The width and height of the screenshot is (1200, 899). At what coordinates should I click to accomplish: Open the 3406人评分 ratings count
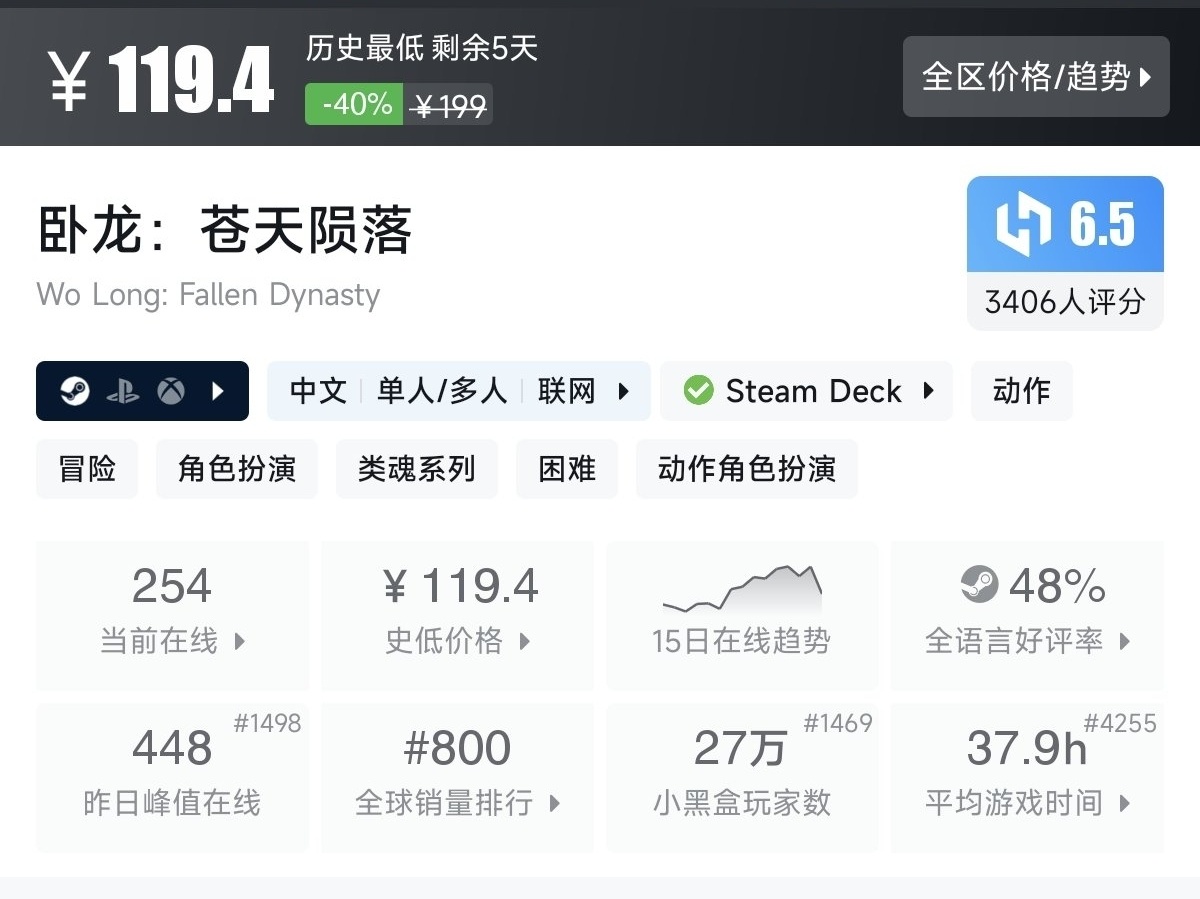[x=1065, y=302]
